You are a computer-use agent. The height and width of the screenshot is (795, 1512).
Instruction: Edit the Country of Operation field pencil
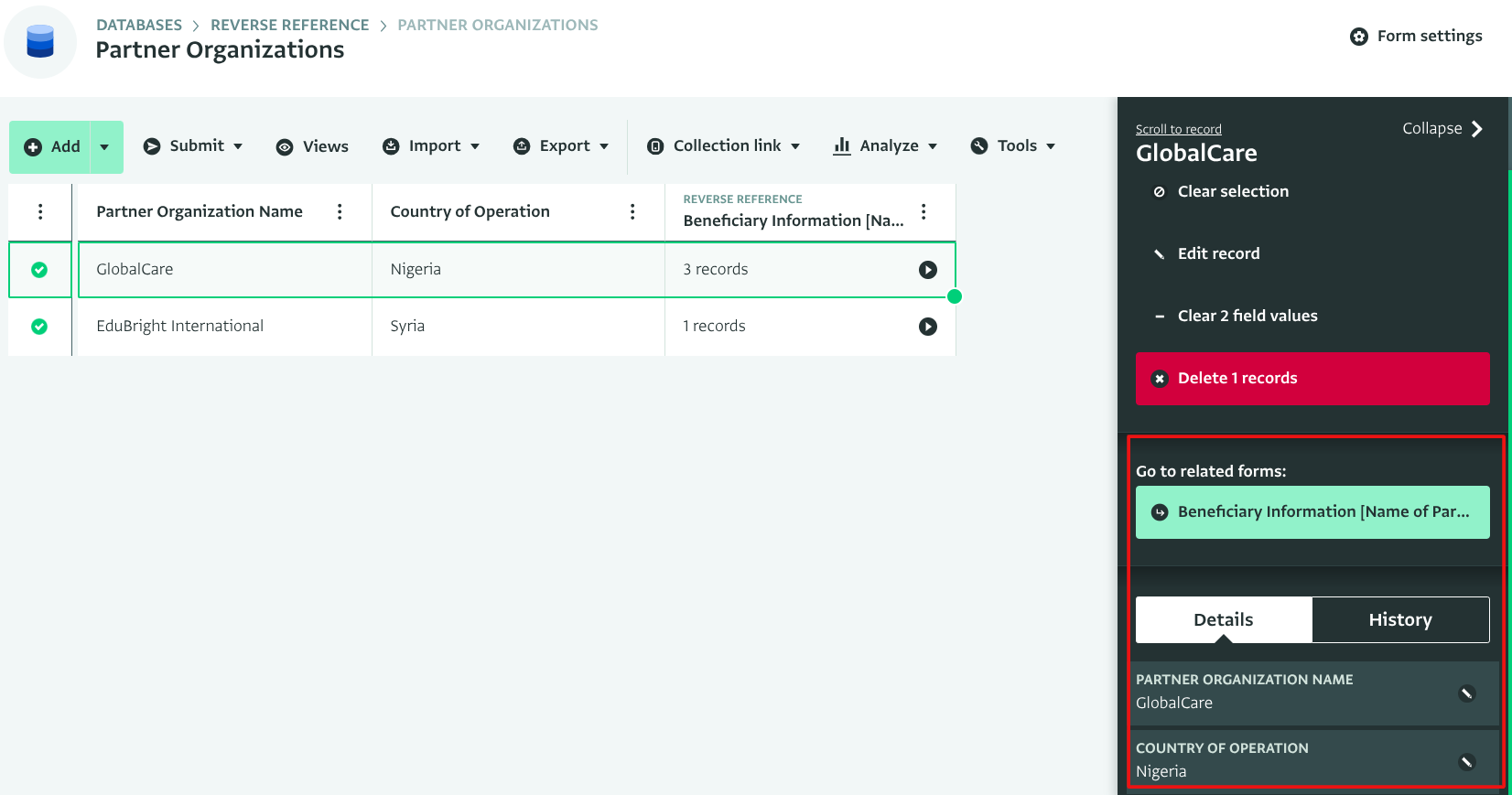[1466, 762]
